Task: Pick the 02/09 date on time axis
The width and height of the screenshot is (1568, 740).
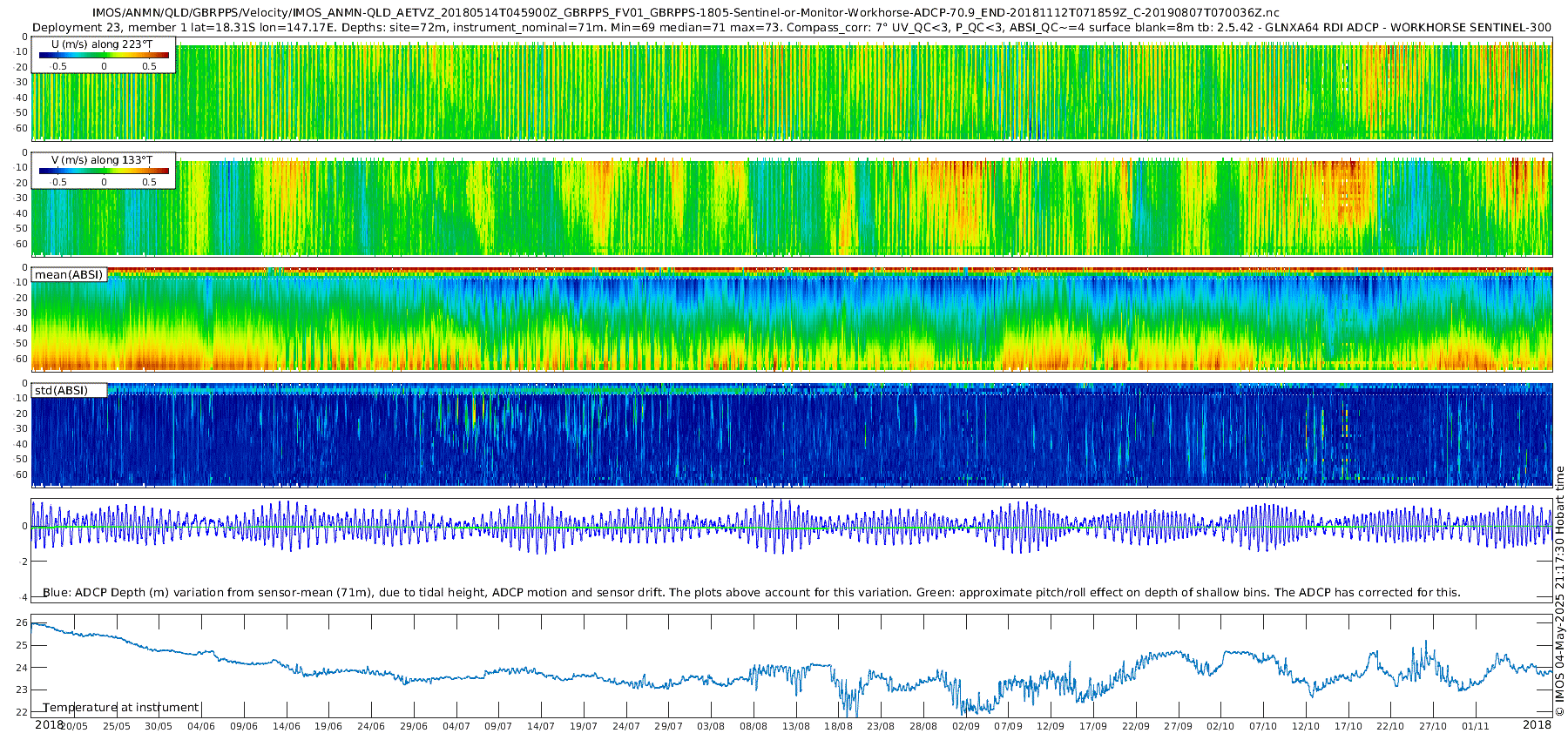Action: pos(965,726)
